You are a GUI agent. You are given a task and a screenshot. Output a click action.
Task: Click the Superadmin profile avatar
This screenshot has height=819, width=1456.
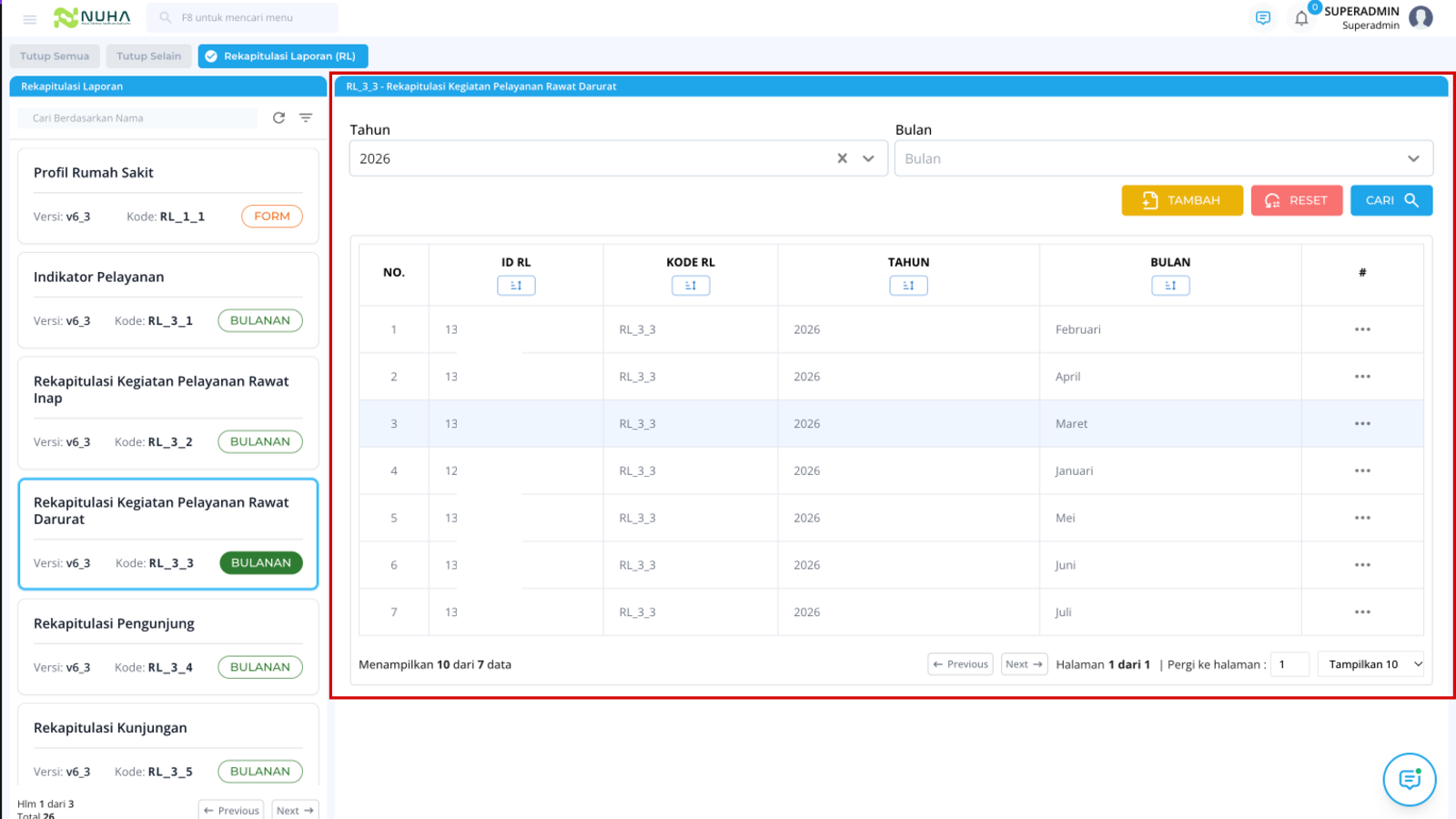1421,17
